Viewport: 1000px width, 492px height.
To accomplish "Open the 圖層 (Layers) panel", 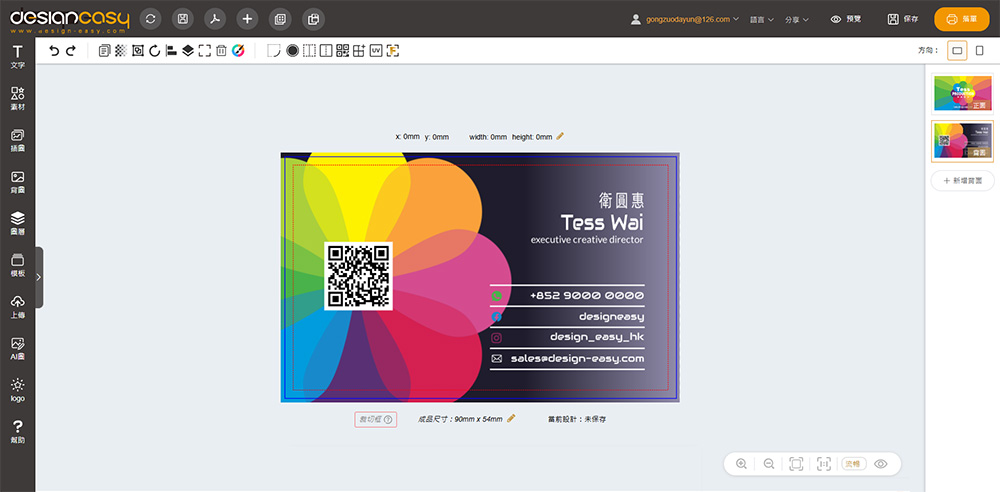I will tap(17, 224).
